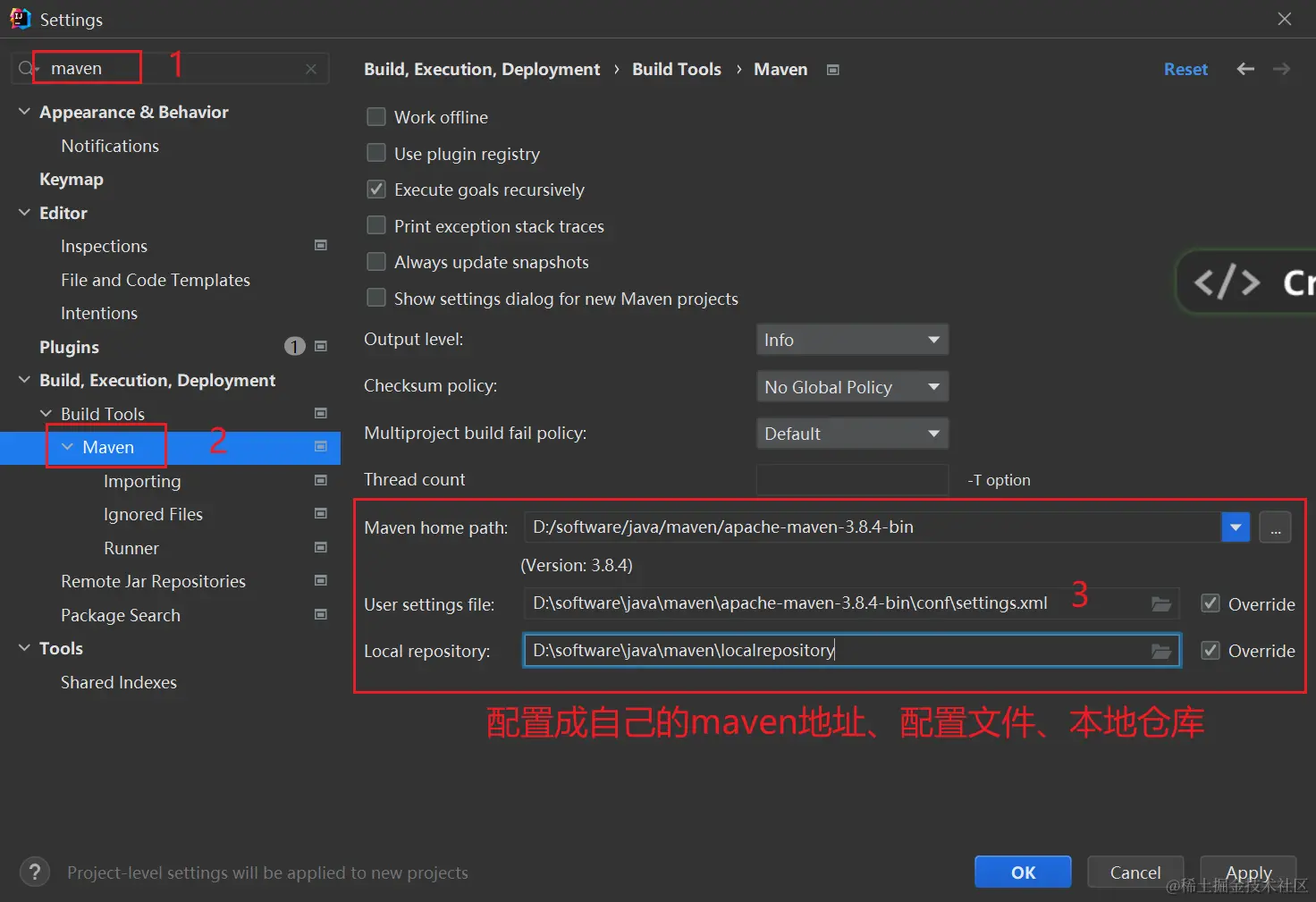Close the Settings dialog
This screenshot has height=902, width=1316.
pos(1285,19)
